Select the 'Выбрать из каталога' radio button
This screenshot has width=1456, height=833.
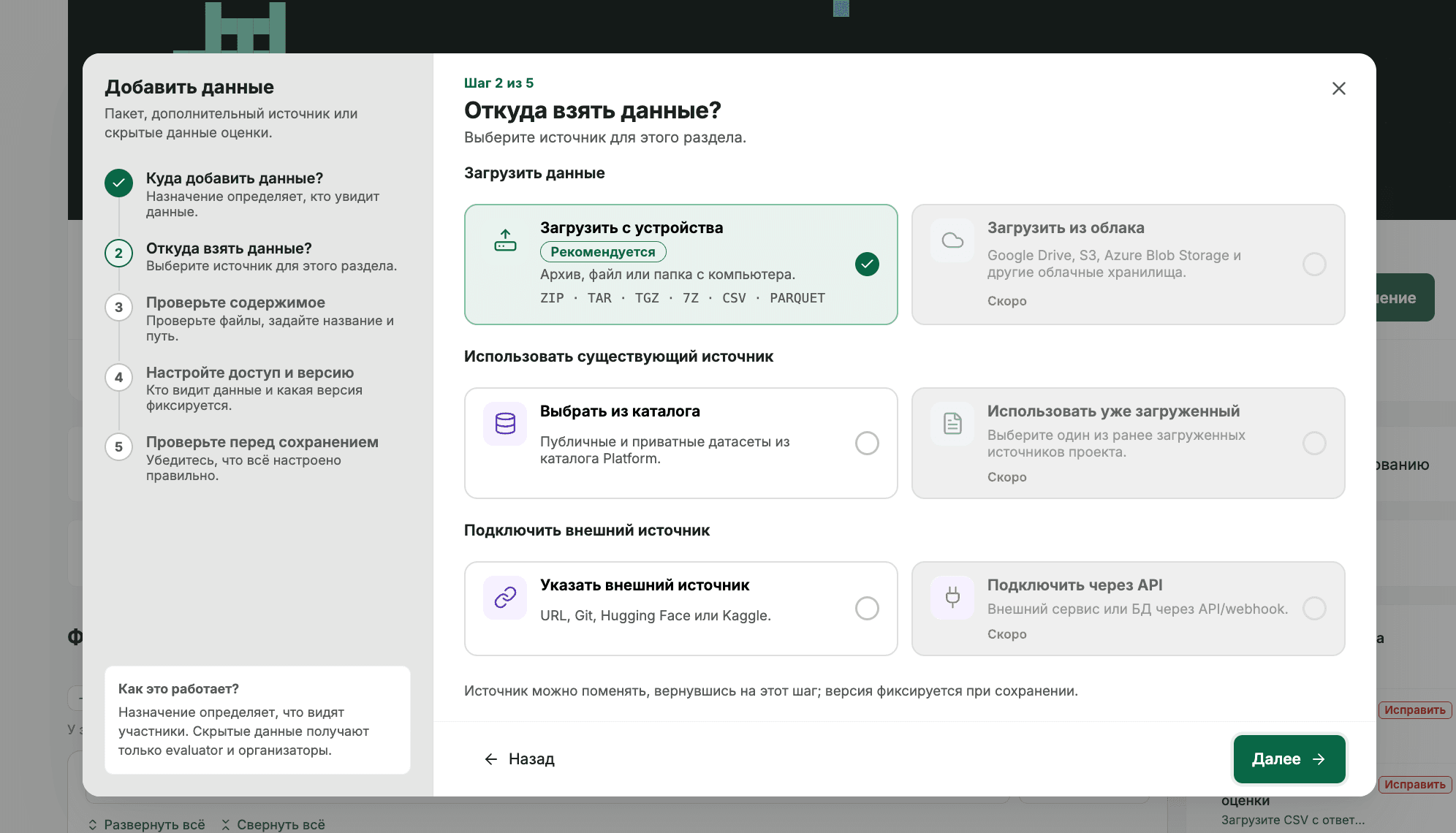point(867,443)
